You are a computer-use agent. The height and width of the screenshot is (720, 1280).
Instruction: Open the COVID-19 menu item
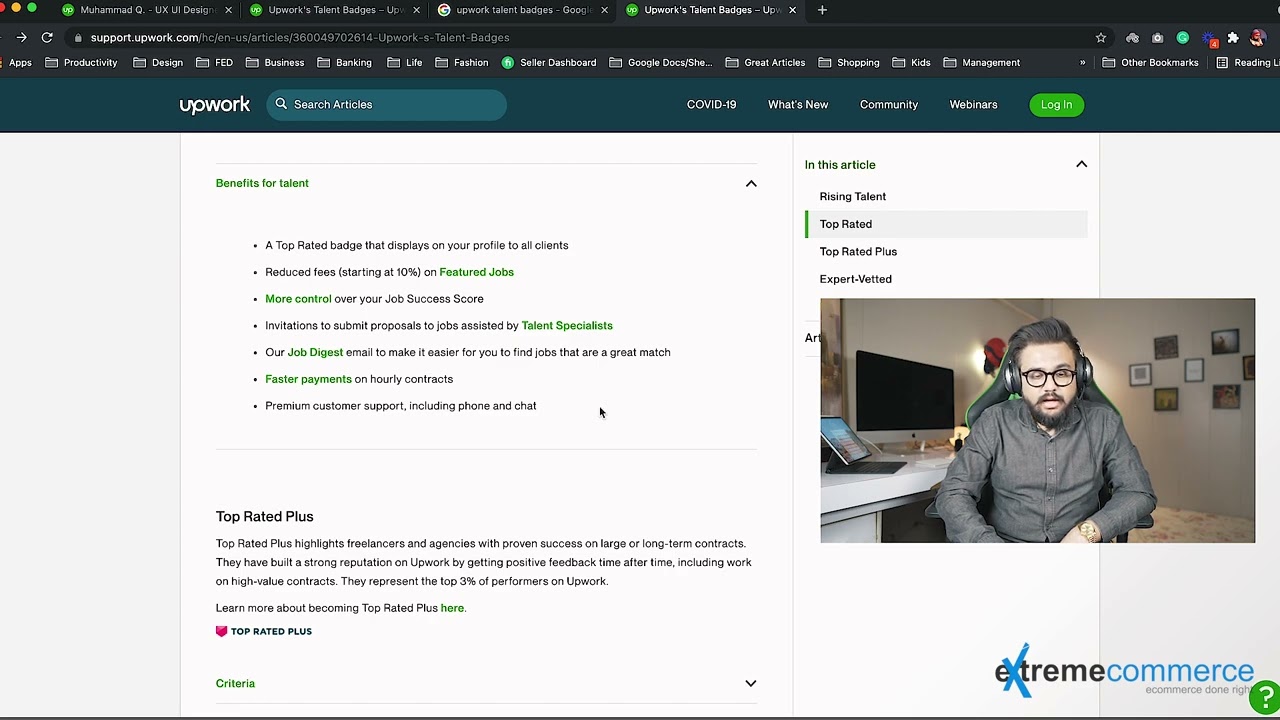[x=711, y=104]
